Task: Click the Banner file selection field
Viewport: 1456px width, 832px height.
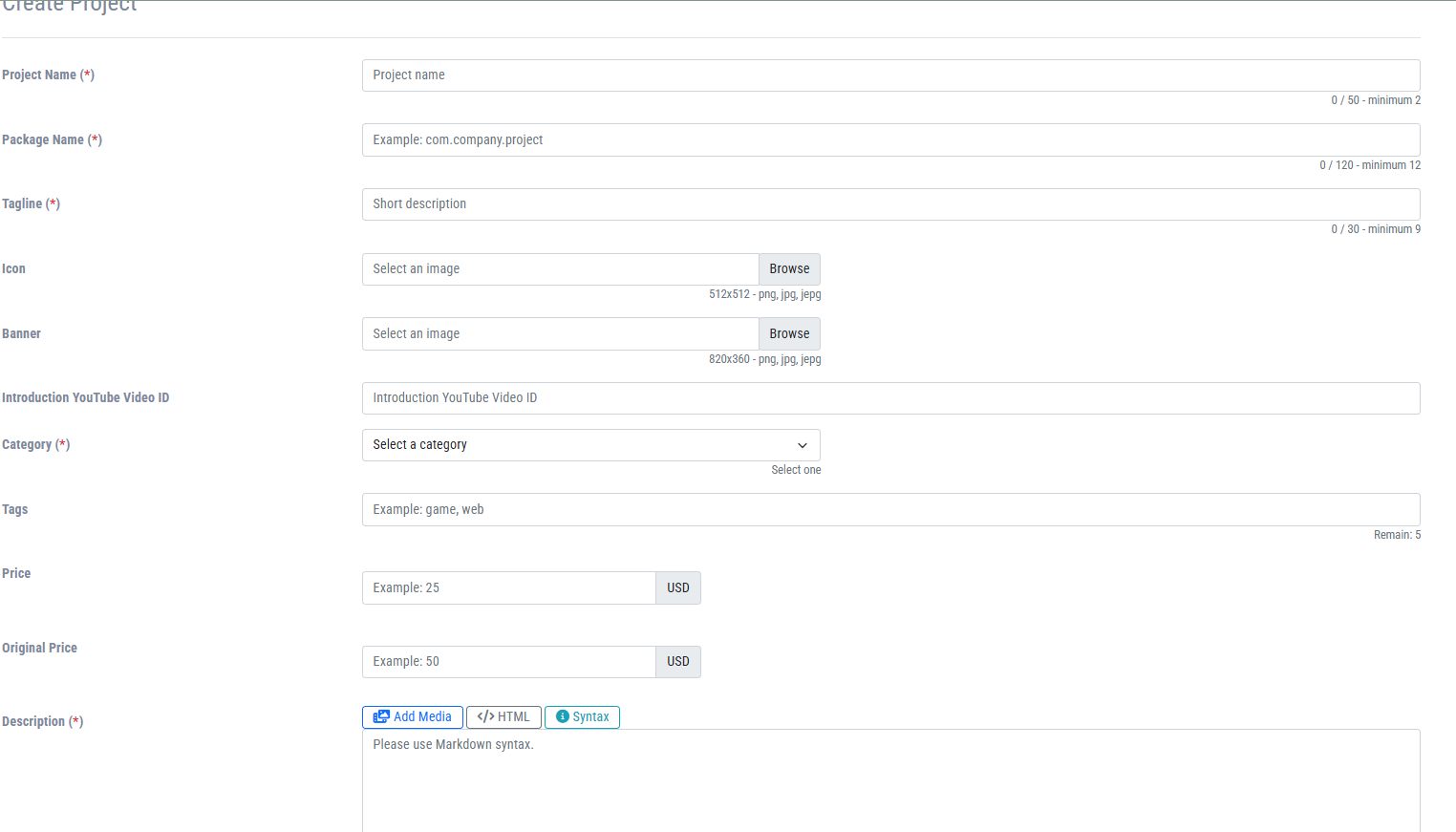Action: pos(560,334)
